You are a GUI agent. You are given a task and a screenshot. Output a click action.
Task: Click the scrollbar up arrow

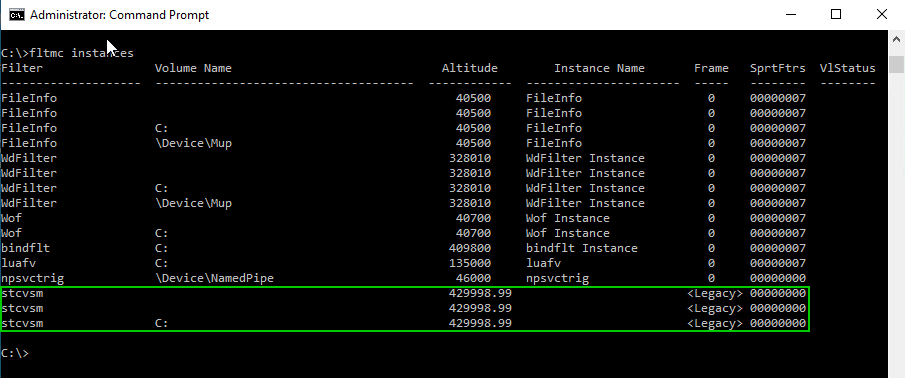tap(896, 39)
